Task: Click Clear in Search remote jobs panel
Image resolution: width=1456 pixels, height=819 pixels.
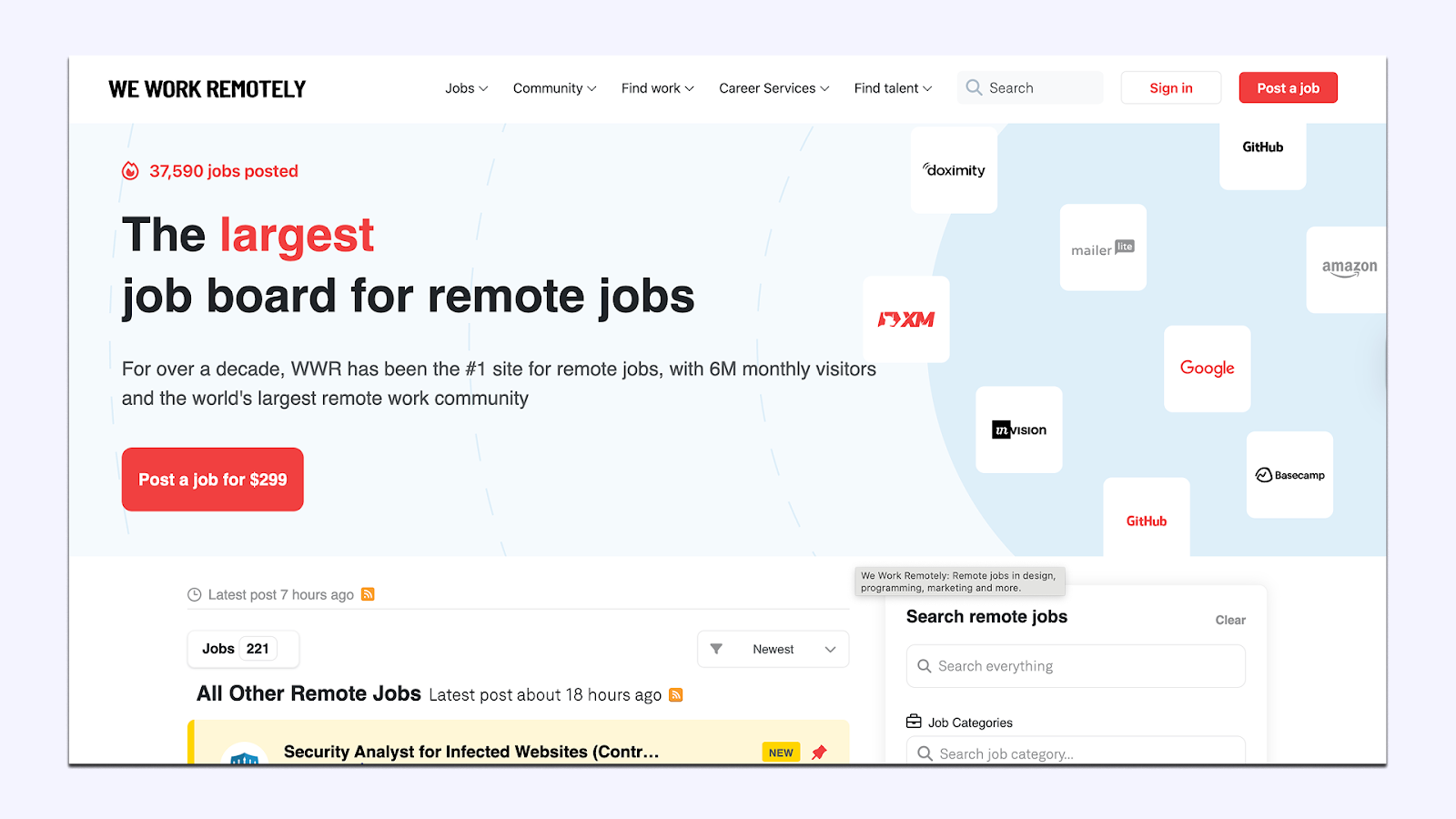Action: click(1230, 620)
